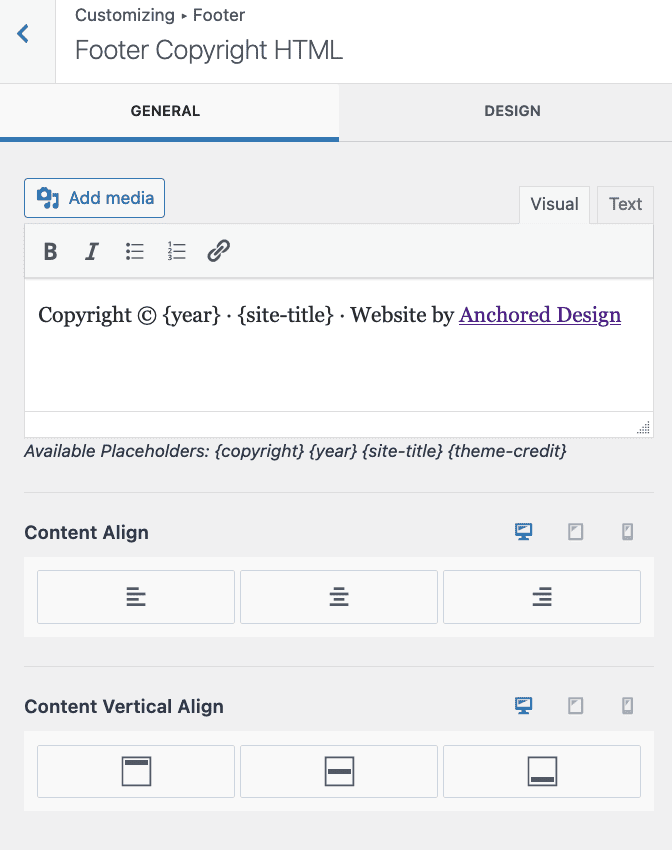The image size is (672, 850).
Task: Go back using the left chevron arrow
Action: tap(23, 34)
